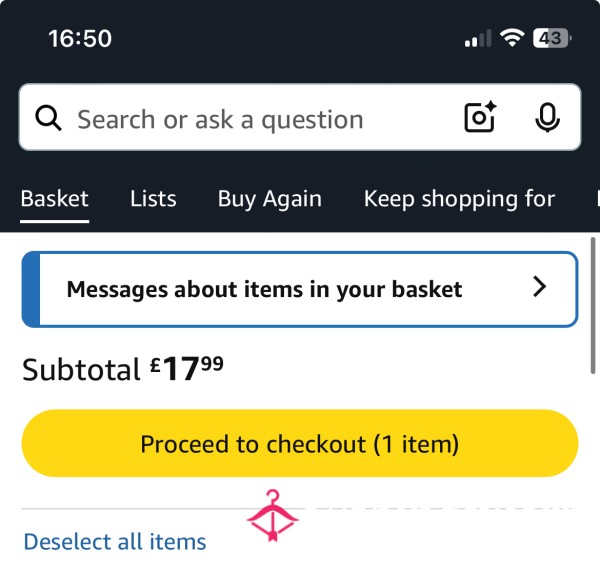This screenshot has width=600, height=570.
Task: Click the vertical scrollbar on the right edge
Action: (593, 305)
